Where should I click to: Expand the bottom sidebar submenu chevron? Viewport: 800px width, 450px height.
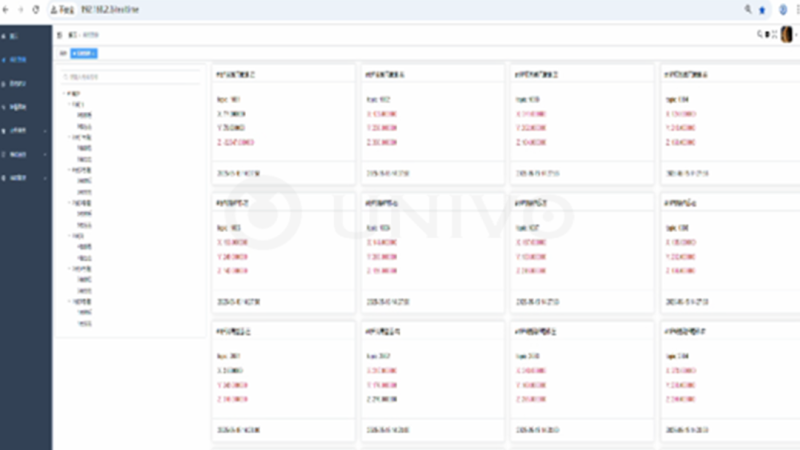tap(45, 178)
